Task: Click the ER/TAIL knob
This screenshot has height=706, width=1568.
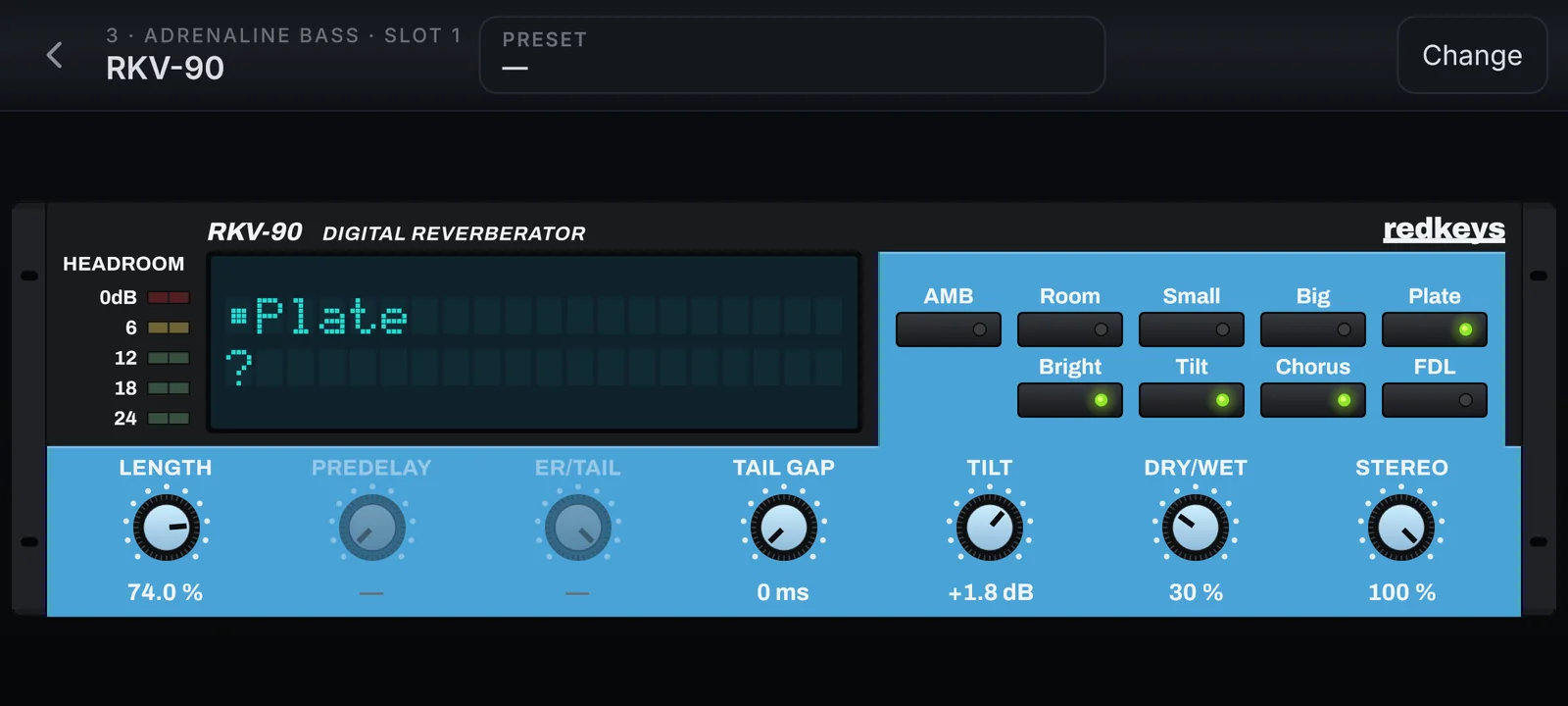Action: click(x=577, y=528)
